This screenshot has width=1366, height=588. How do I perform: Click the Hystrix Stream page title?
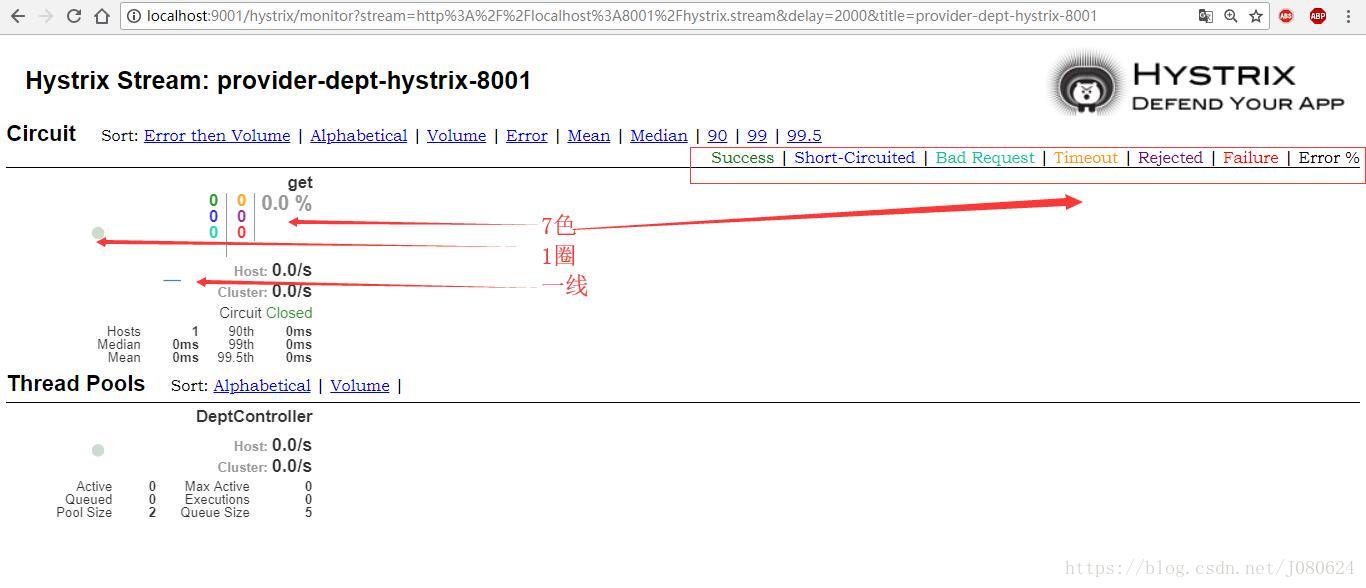coord(278,81)
